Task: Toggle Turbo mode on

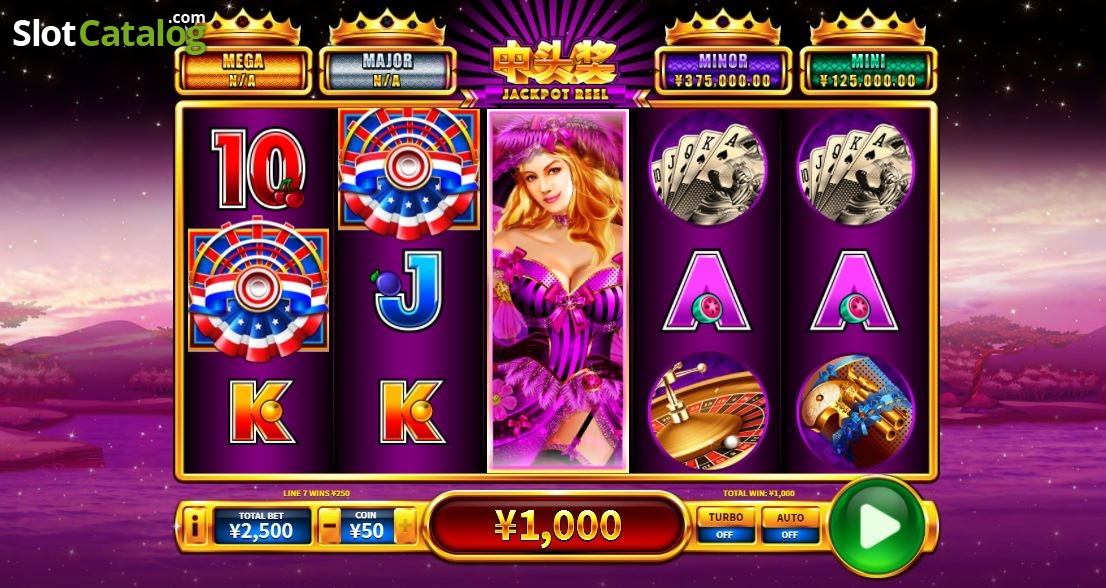Action: [726, 525]
